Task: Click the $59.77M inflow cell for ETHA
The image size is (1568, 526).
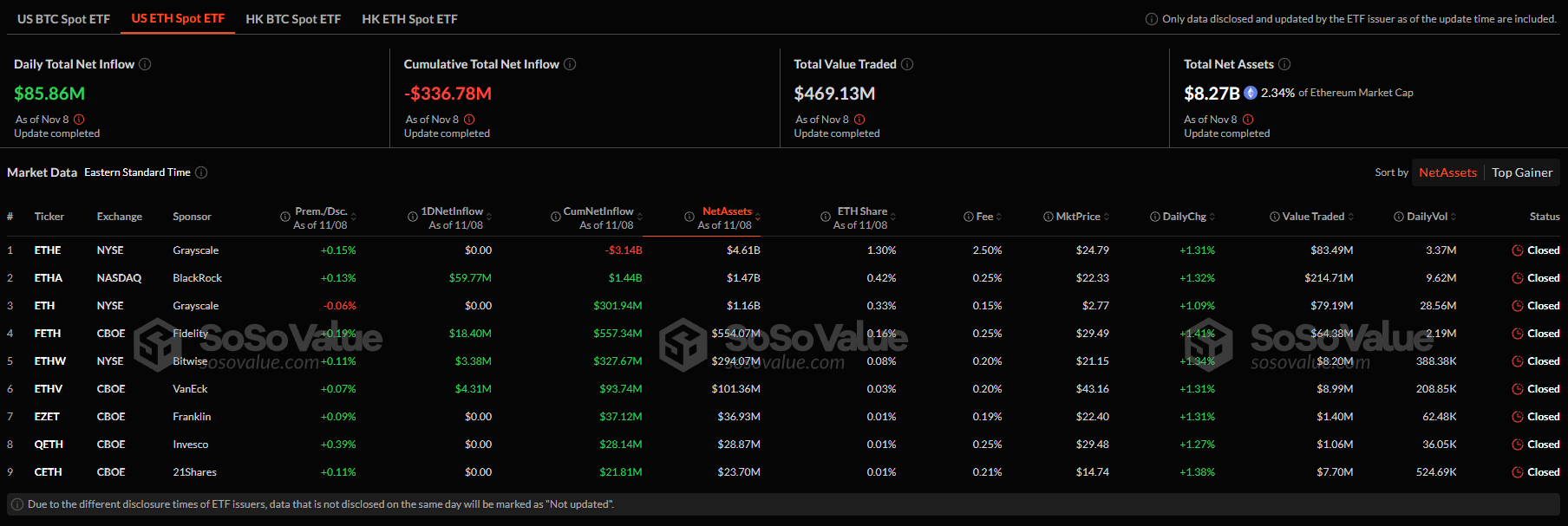Action: (x=470, y=278)
